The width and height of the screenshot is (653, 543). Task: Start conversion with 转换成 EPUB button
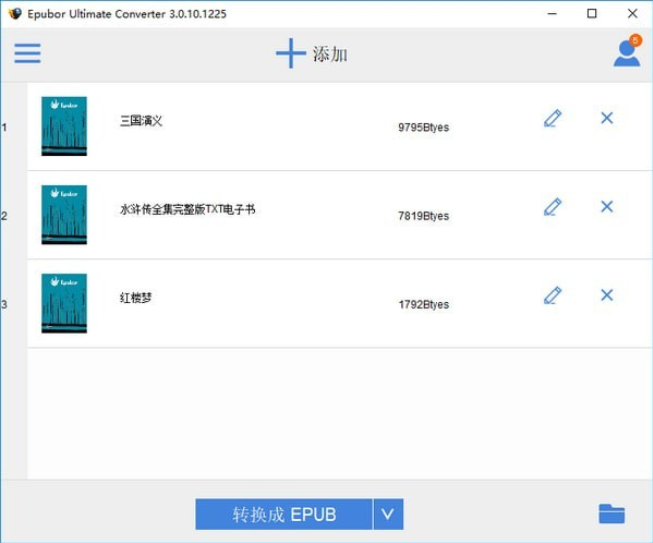[284, 514]
